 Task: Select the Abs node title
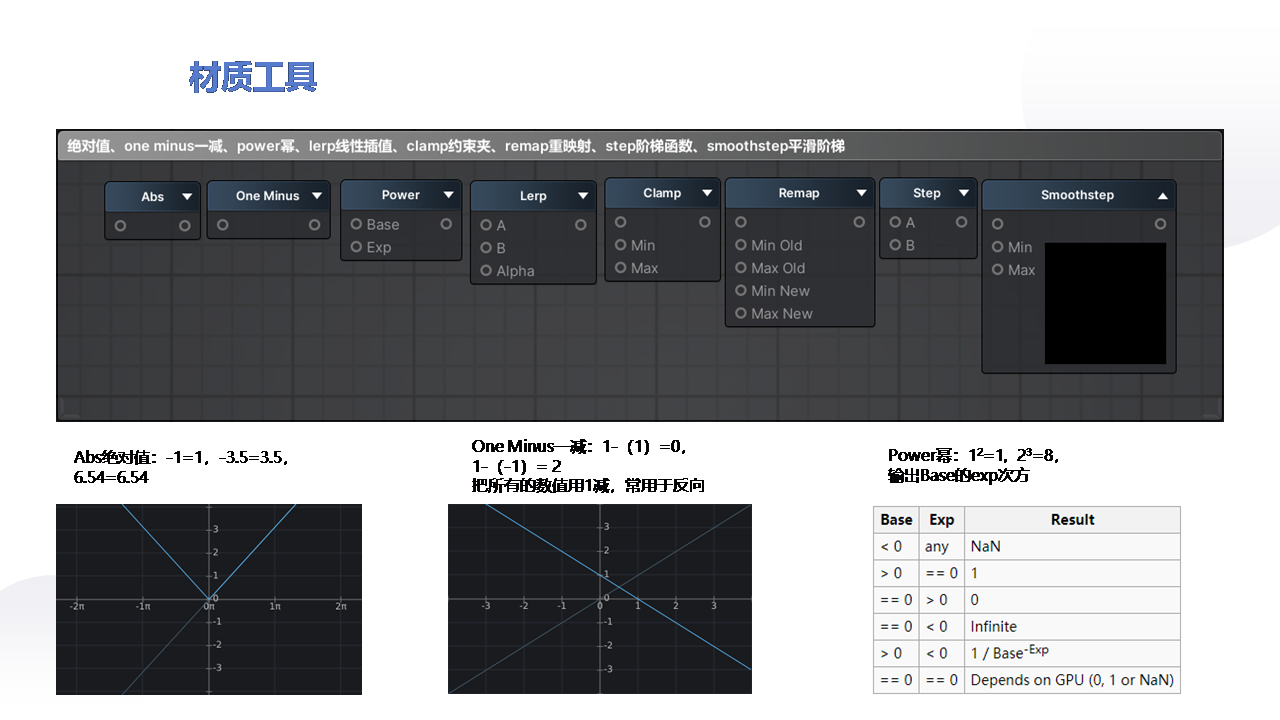(153, 197)
